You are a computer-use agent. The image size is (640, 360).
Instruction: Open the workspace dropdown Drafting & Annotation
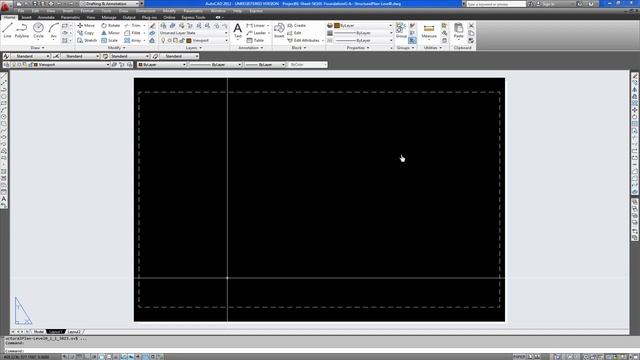pos(110,4)
